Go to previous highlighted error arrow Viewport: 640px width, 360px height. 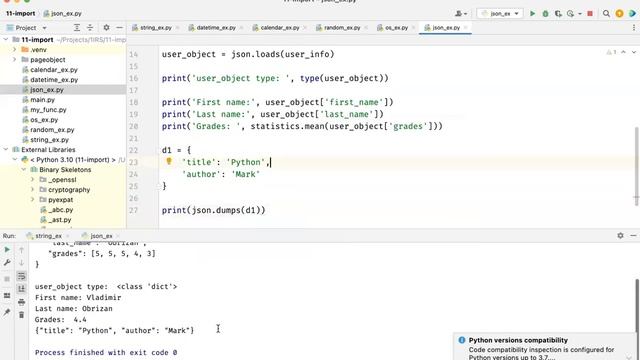click(x=623, y=52)
